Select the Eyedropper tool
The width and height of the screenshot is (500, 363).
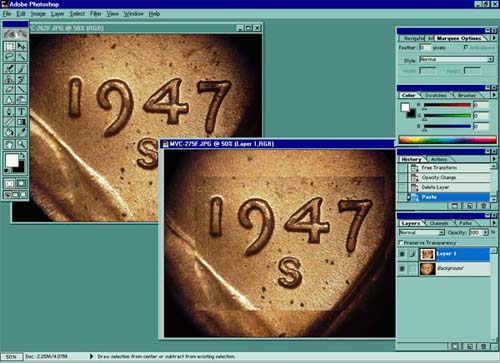tap(21, 132)
